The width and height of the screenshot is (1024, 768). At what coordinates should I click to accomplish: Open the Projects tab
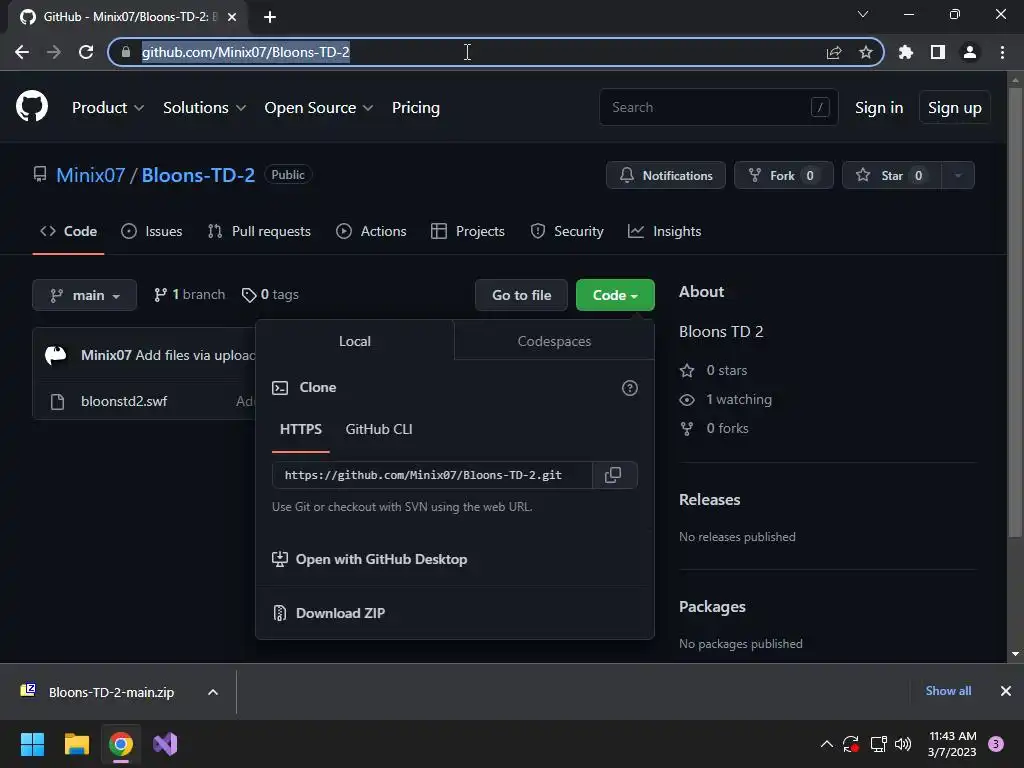[x=468, y=231]
